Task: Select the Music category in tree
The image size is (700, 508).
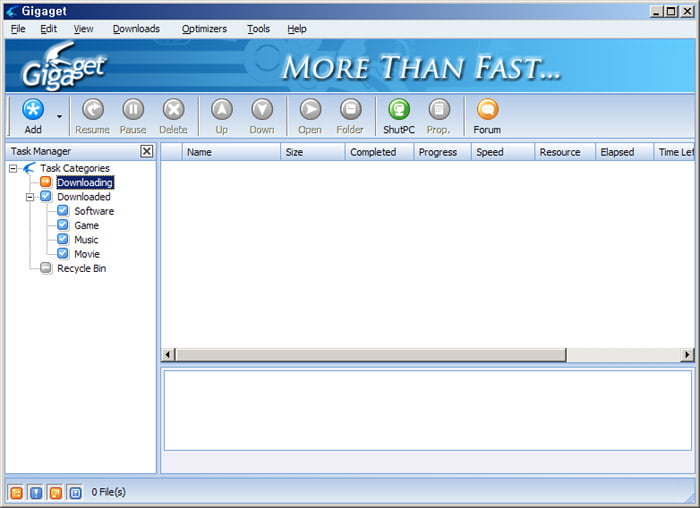Action: [x=86, y=240]
